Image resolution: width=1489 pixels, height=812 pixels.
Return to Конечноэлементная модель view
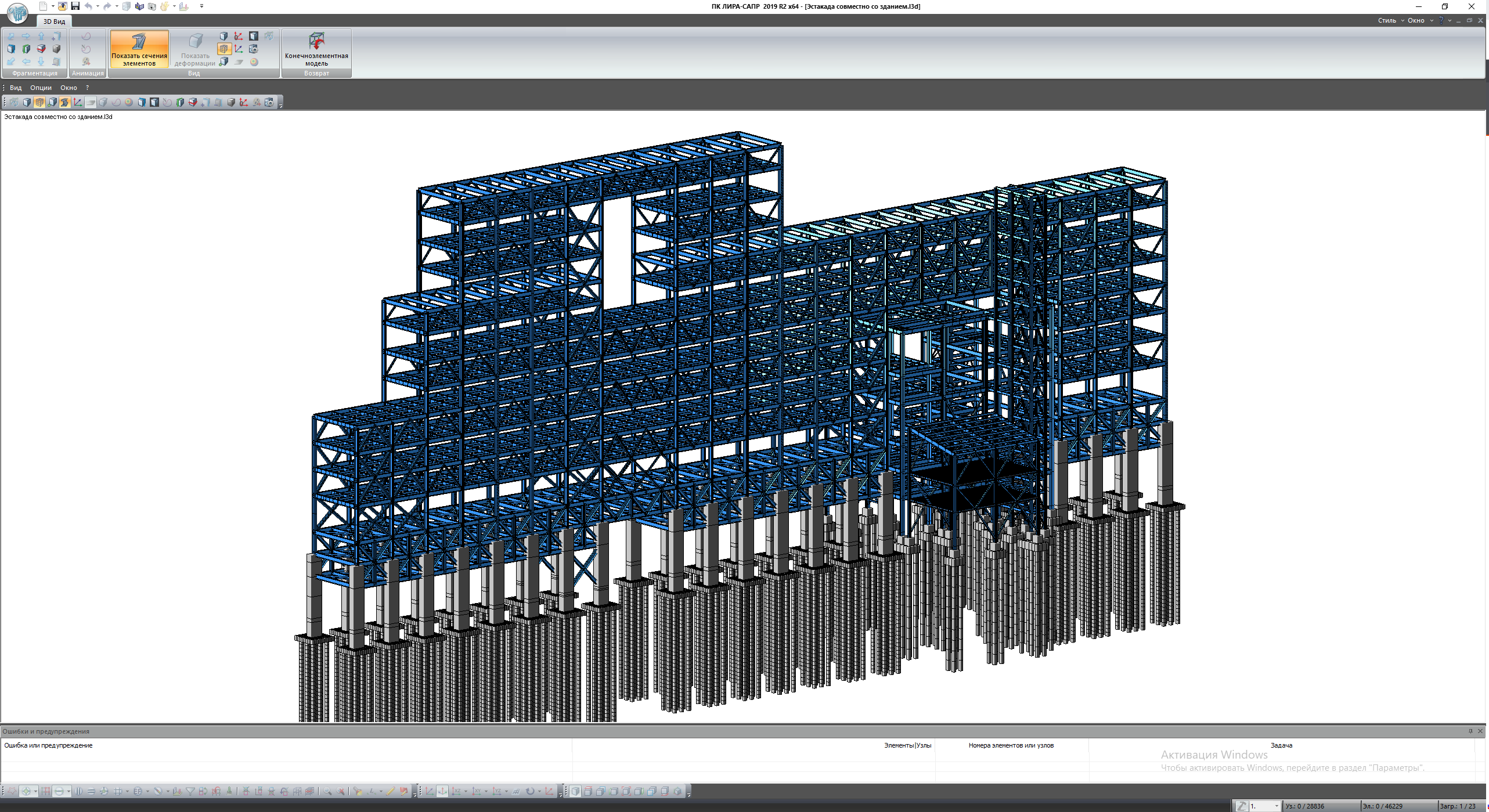point(316,49)
